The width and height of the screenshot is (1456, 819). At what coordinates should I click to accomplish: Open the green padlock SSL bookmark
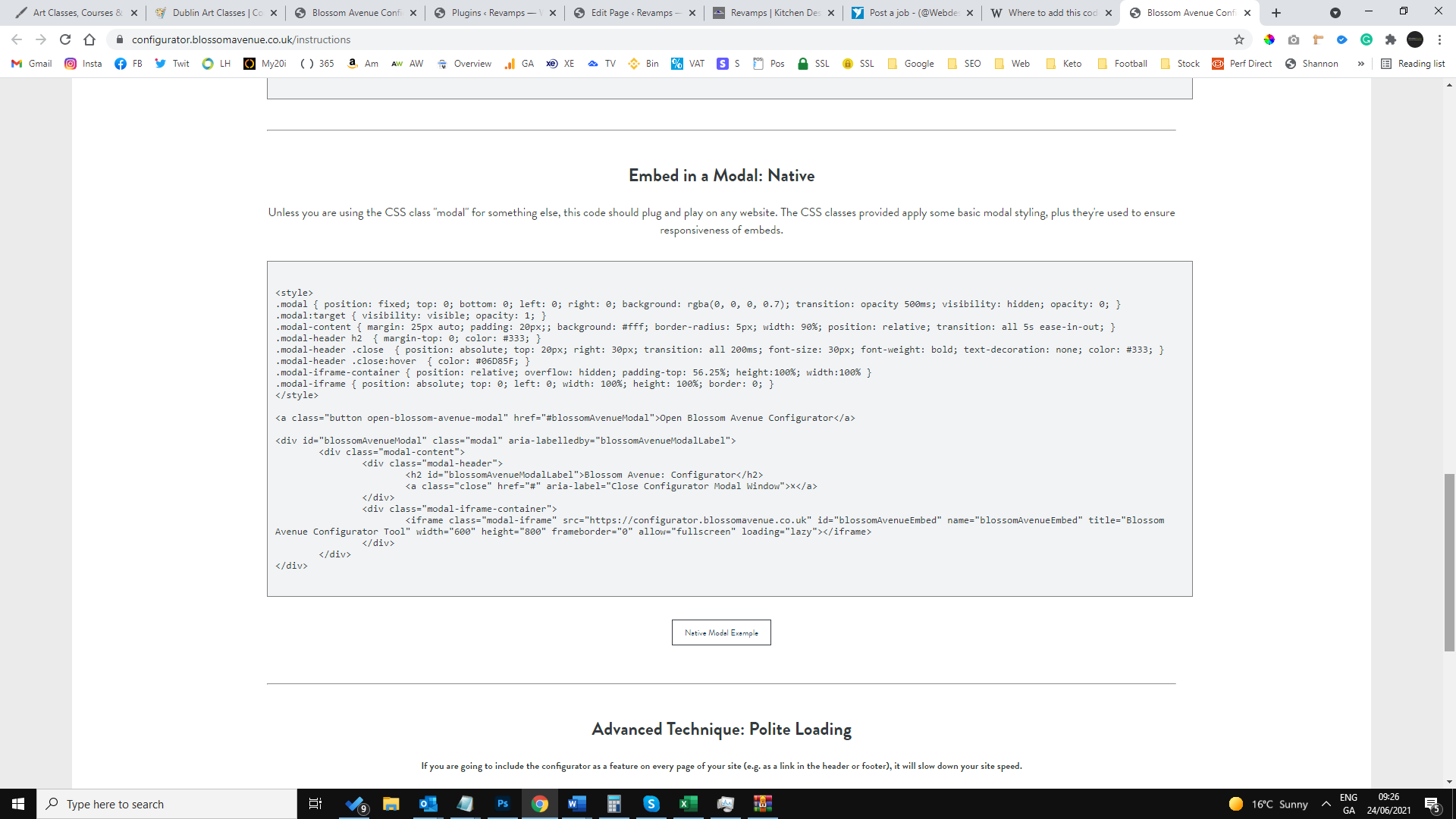814,64
